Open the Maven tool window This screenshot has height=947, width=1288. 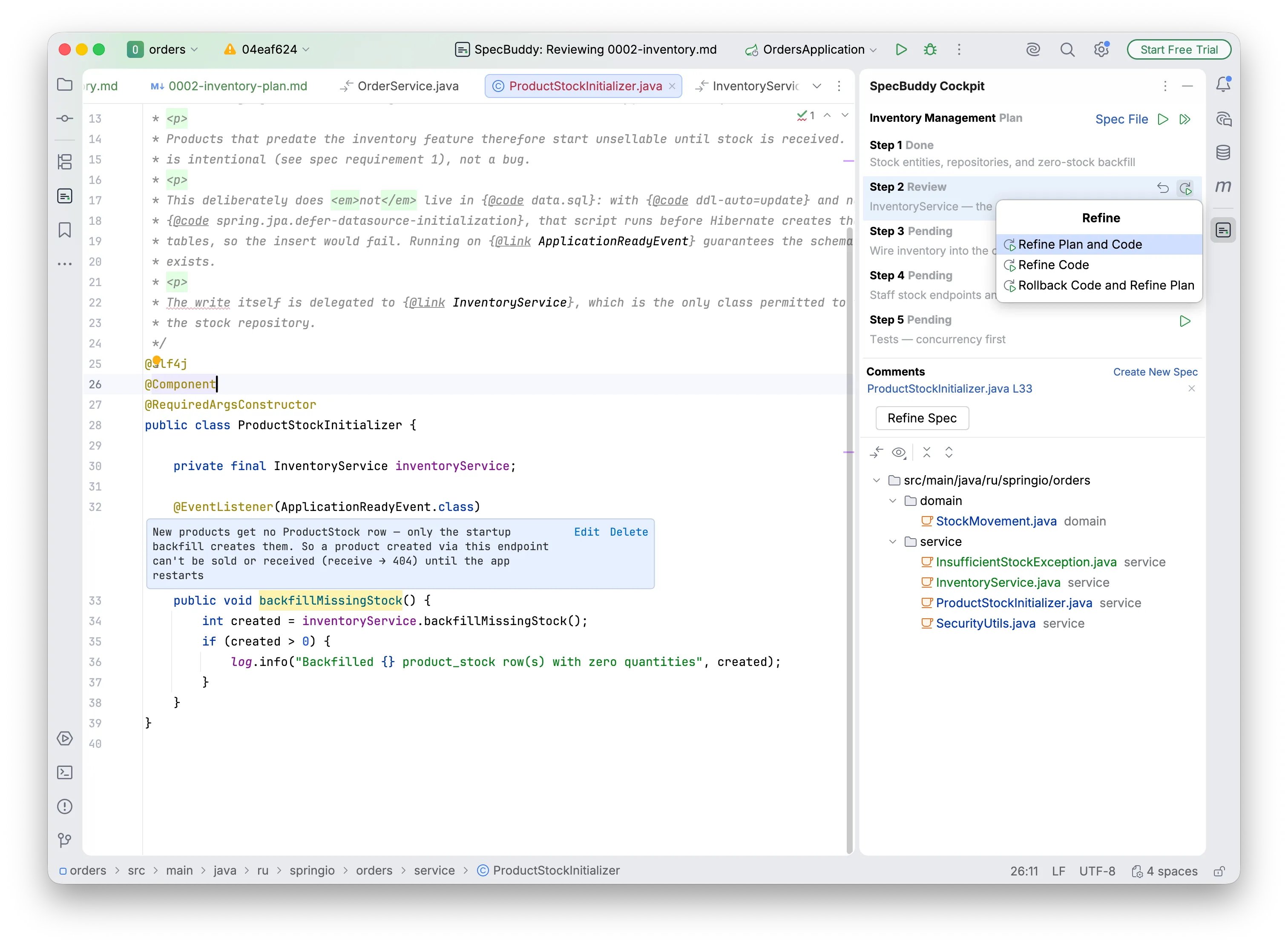[1223, 187]
